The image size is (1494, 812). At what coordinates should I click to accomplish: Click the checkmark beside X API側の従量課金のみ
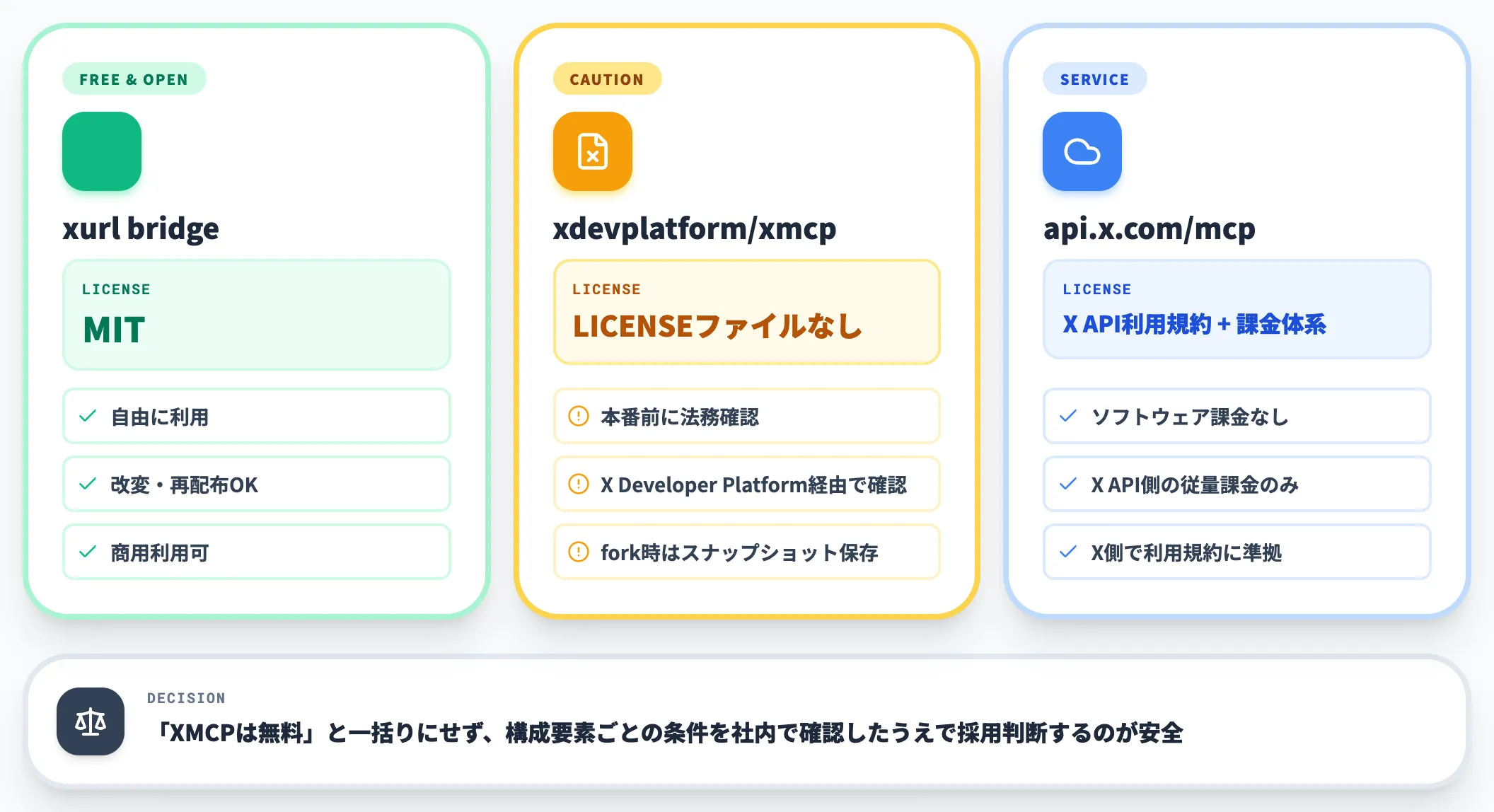[x=1068, y=484]
